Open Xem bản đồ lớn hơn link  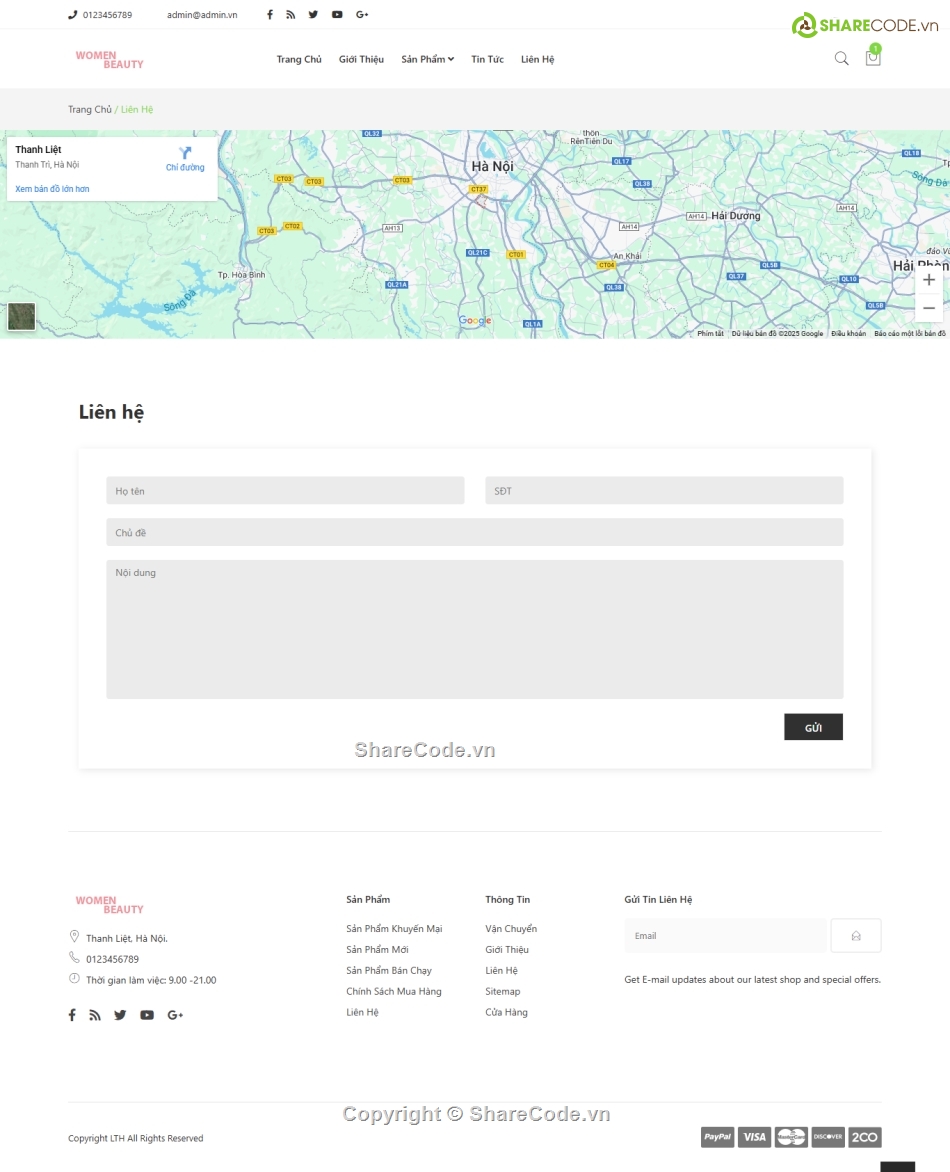click(52, 189)
